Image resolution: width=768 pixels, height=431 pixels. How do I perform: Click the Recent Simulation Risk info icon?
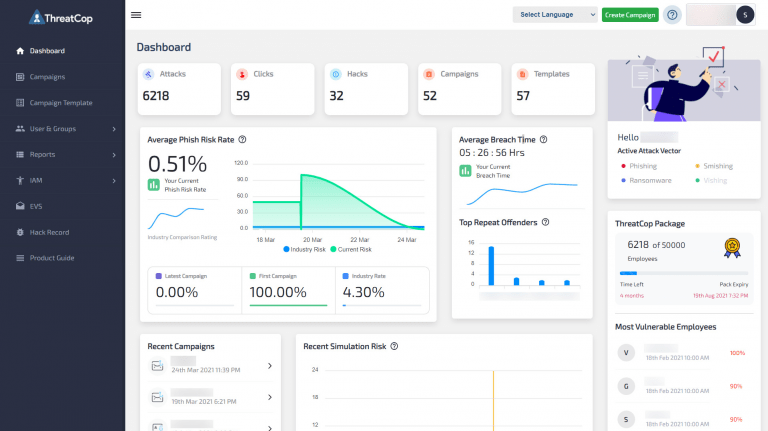coord(394,346)
